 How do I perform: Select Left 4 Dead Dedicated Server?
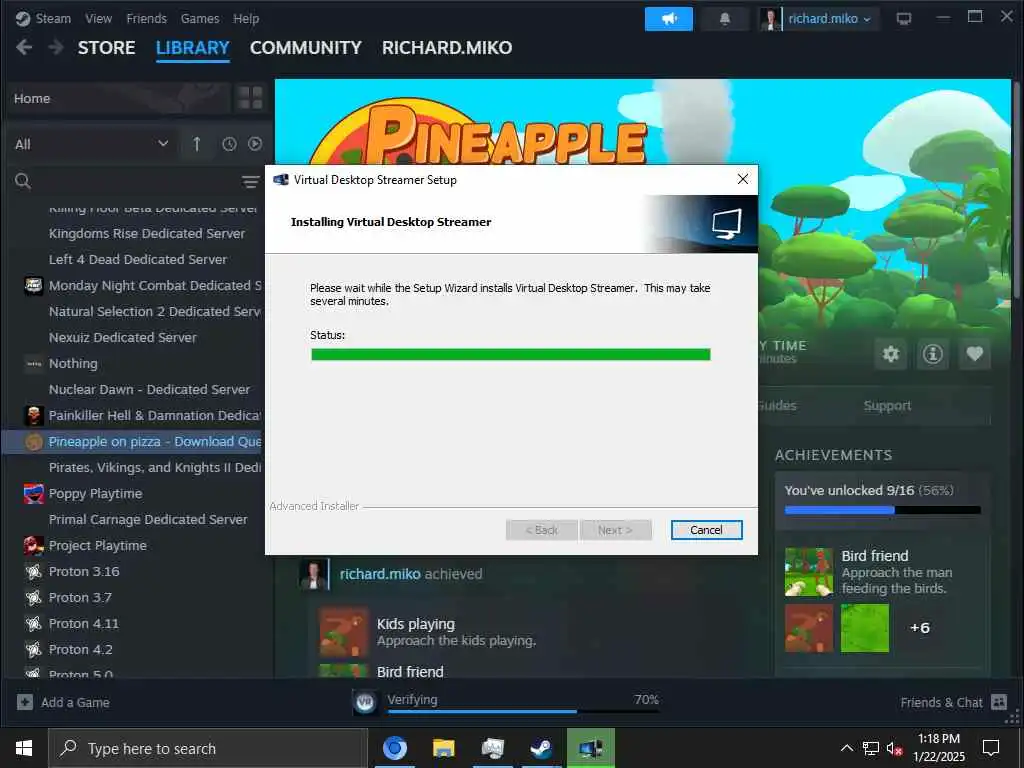point(138,259)
